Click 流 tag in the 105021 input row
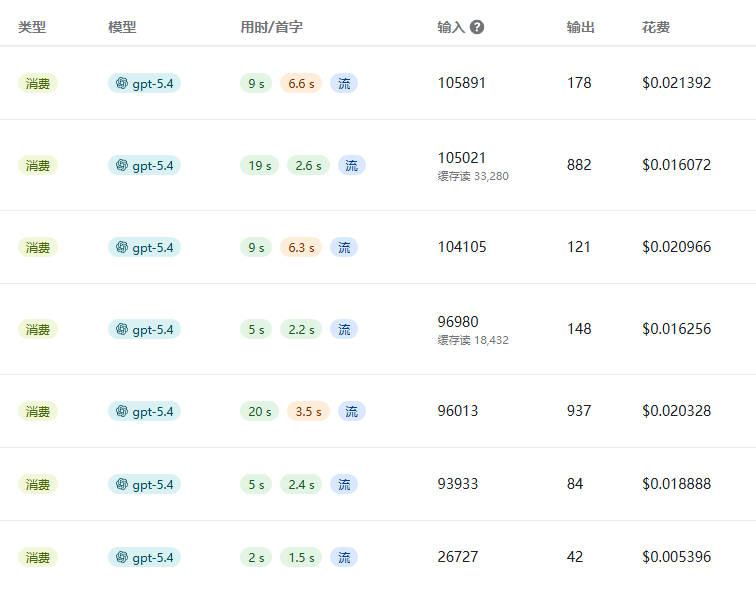This screenshot has width=756, height=605. coord(351,165)
